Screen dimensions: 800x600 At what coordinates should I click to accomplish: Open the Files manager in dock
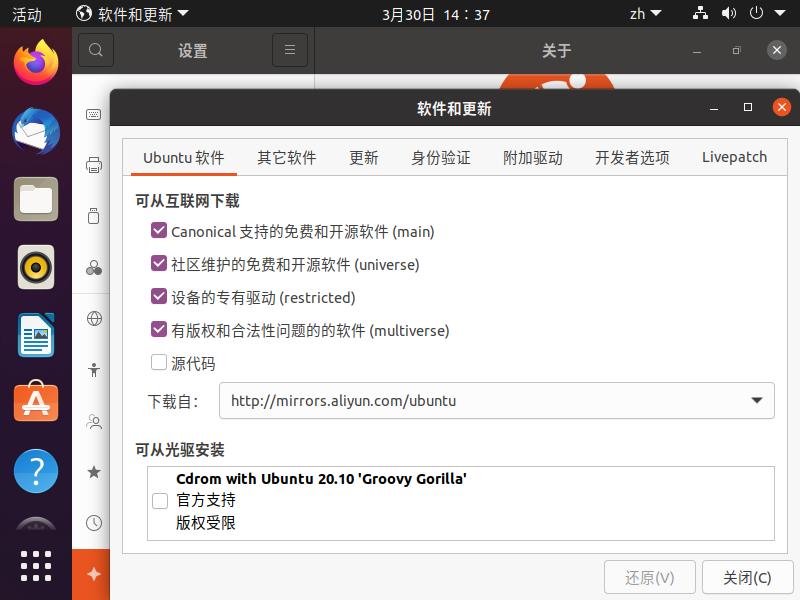point(36,199)
